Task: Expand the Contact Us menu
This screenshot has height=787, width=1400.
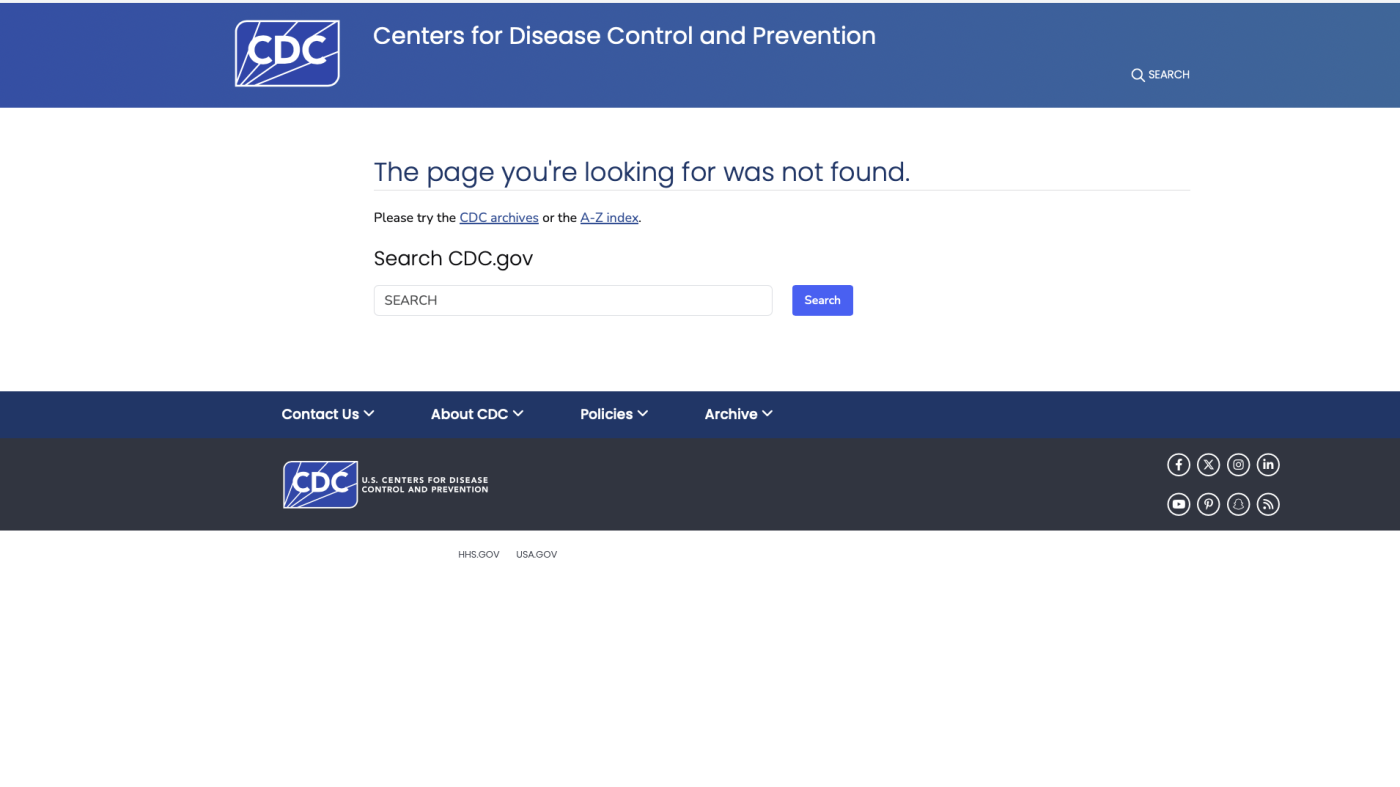Action: [x=327, y=414]
